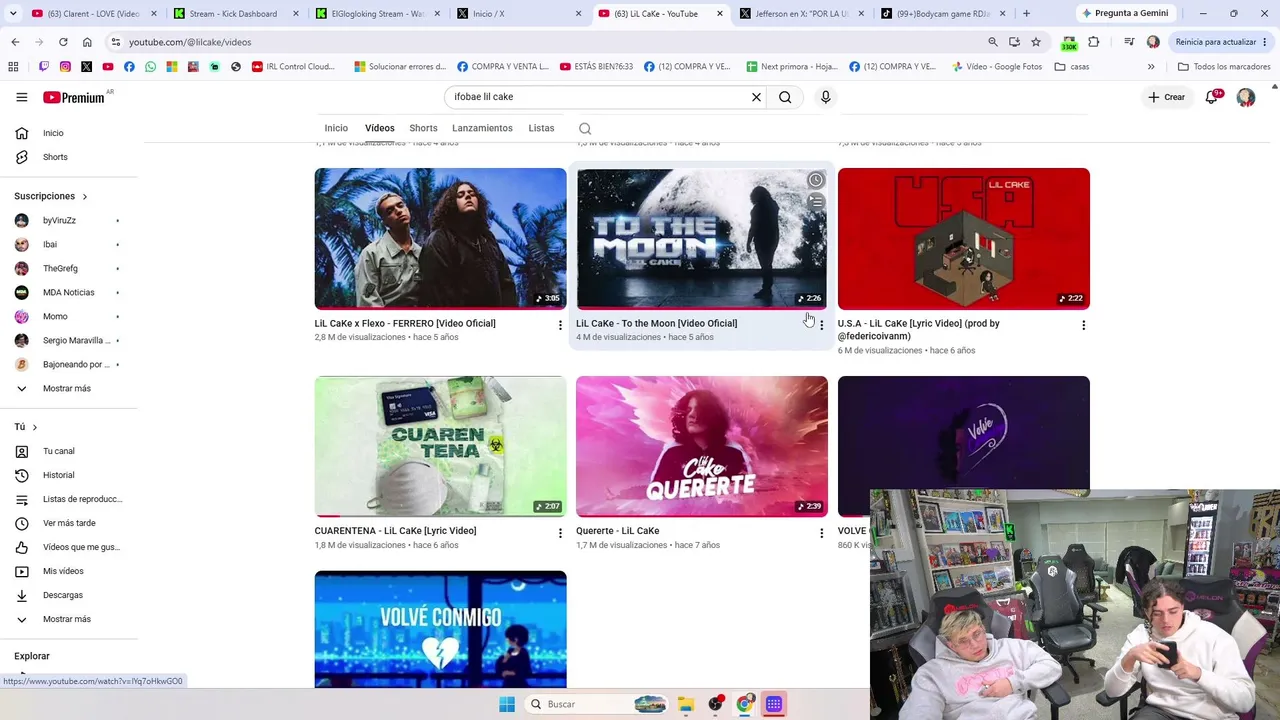Open the Twitch bookmark icon
The width and height of the screenshot is (1280, 720).
43,67
